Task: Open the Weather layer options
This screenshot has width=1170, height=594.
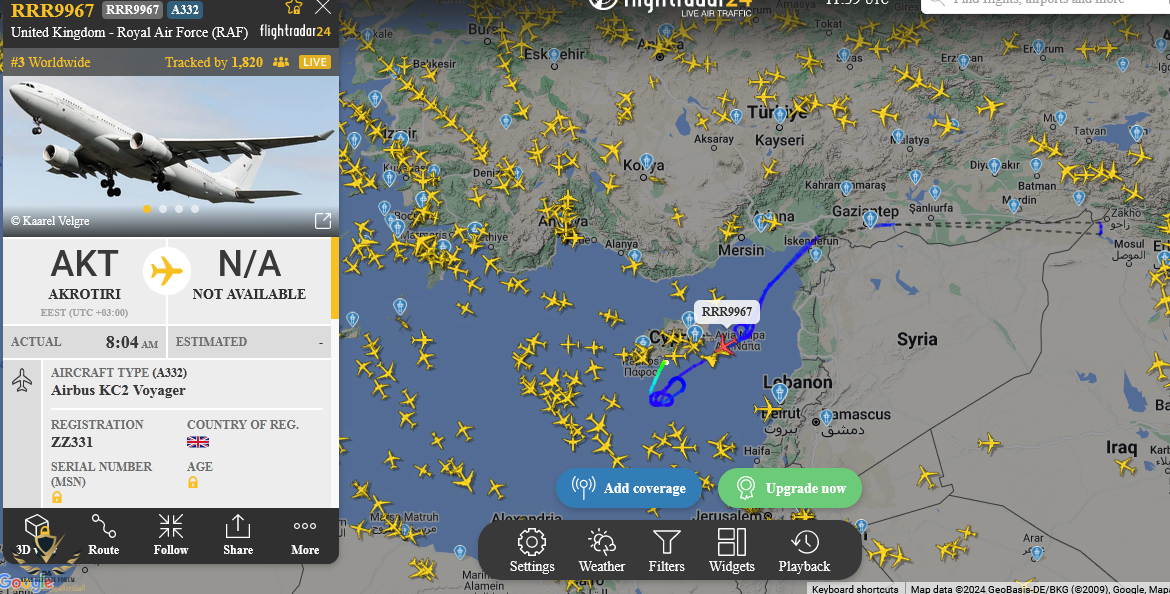Action: [x=601, y=551]
